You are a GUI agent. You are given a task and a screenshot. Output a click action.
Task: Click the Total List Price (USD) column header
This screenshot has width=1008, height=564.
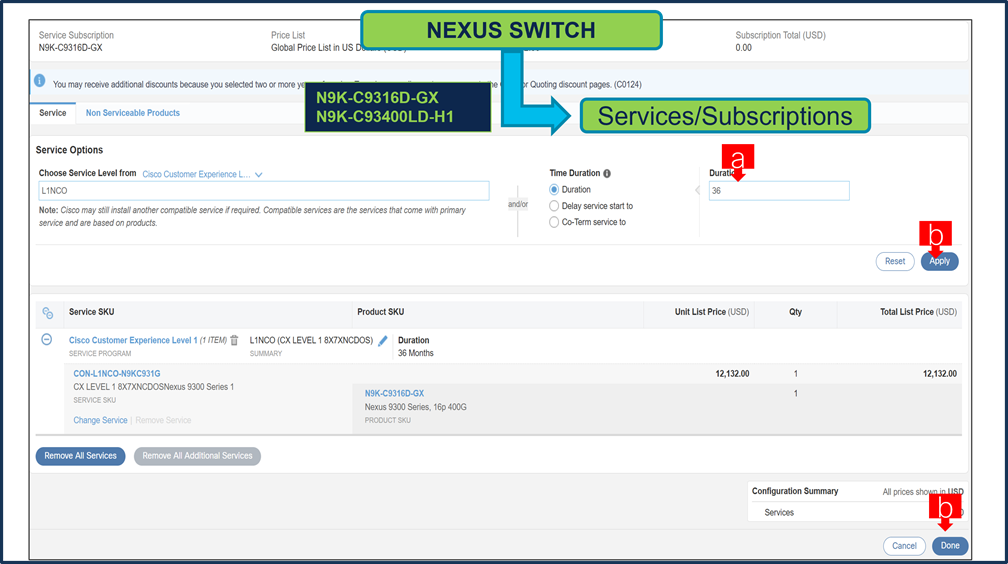tap(918, 312)
